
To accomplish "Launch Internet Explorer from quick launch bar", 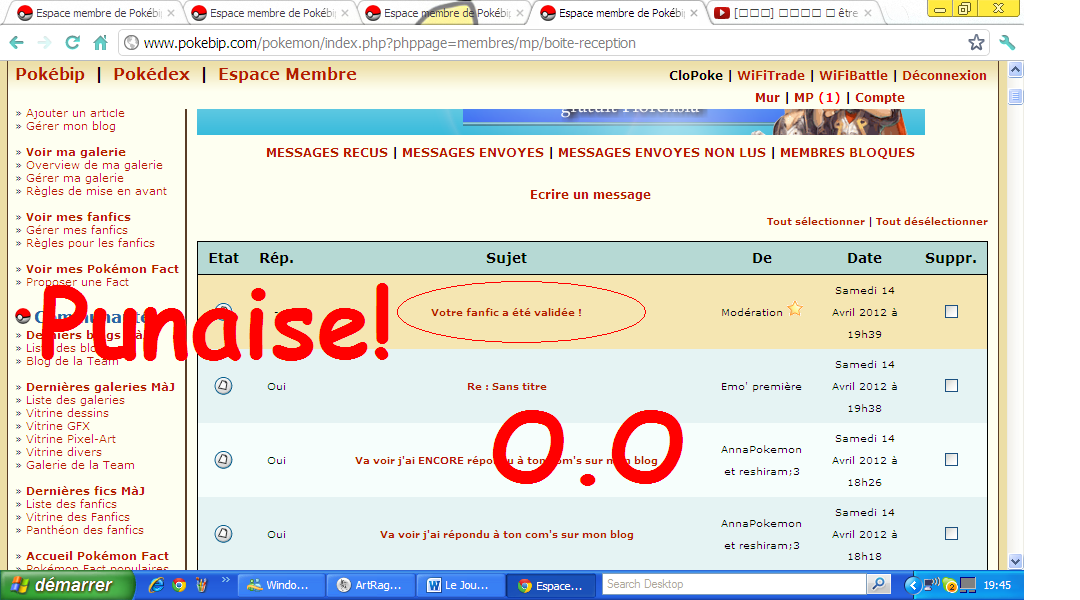I will (x=157, y=585).
